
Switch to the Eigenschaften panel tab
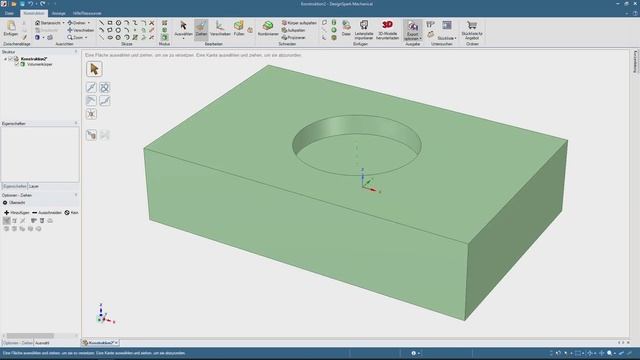coord(14,186)
